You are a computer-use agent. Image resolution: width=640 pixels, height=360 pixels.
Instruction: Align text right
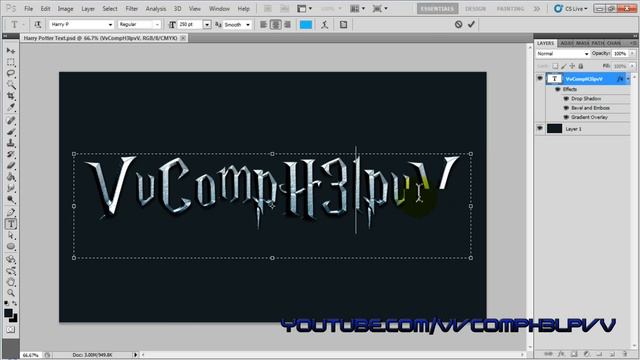click(288, 25)
